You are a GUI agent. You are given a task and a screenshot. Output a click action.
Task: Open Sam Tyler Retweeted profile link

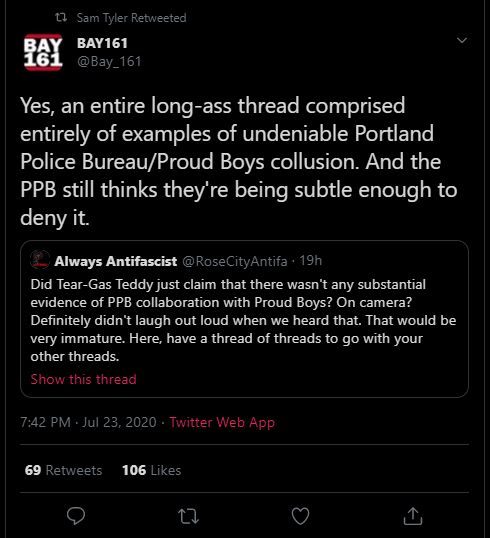pyautogui.click(x=131, y=18)
